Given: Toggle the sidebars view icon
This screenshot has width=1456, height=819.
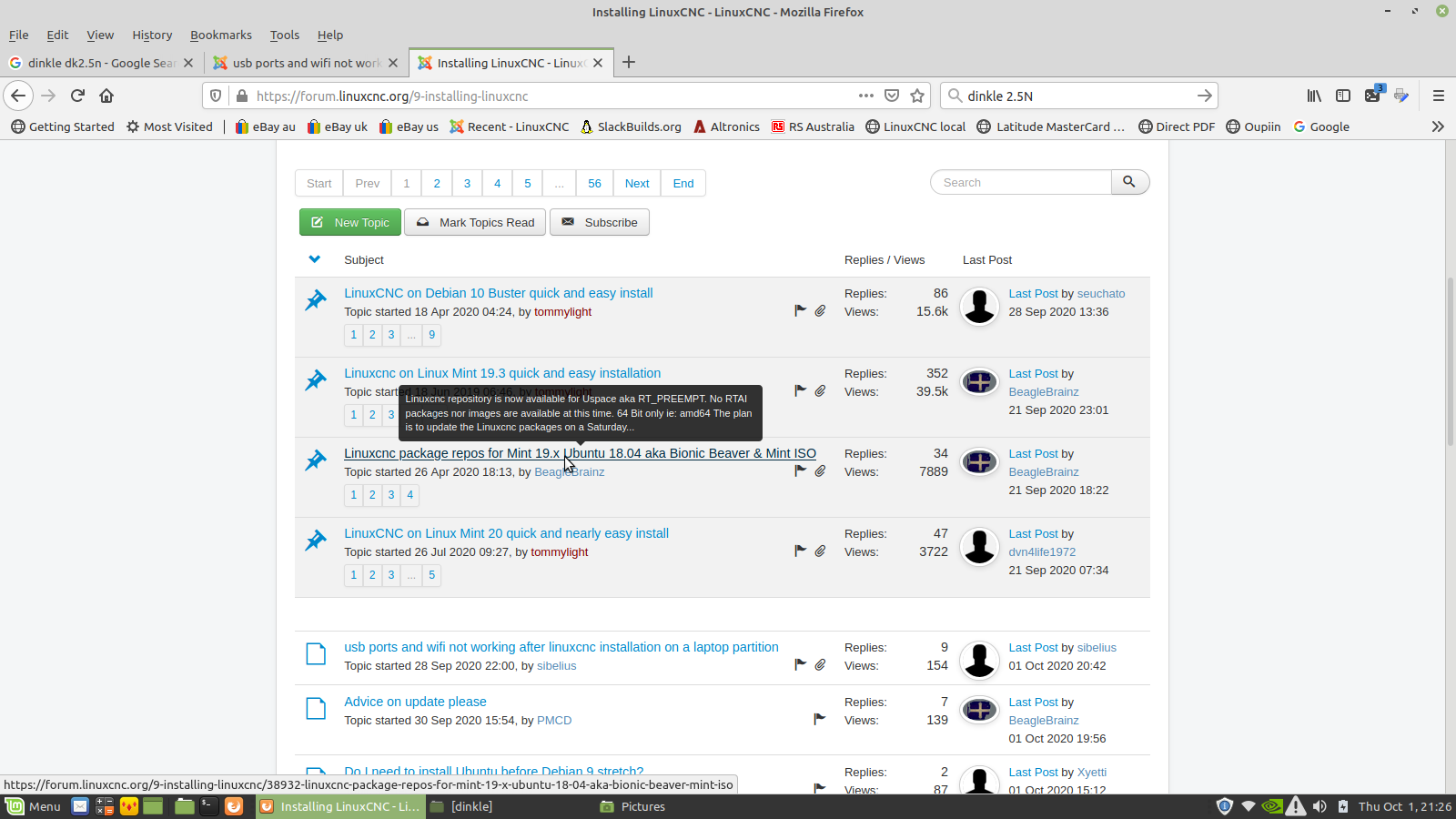Looking at the screenshot, I should pos(1343,96).
